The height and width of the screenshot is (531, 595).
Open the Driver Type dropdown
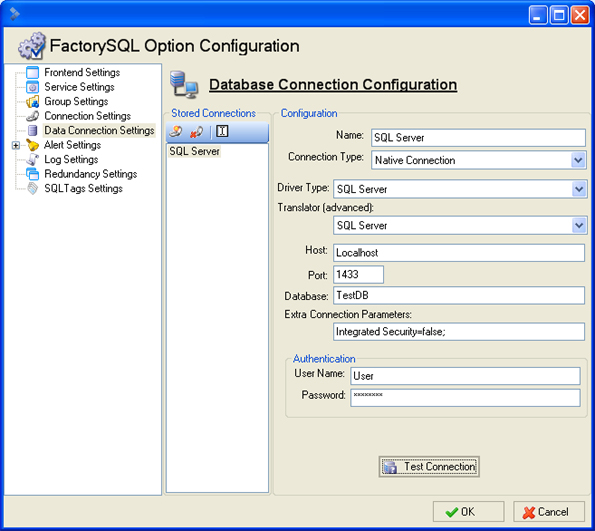[x=579, y=189]
